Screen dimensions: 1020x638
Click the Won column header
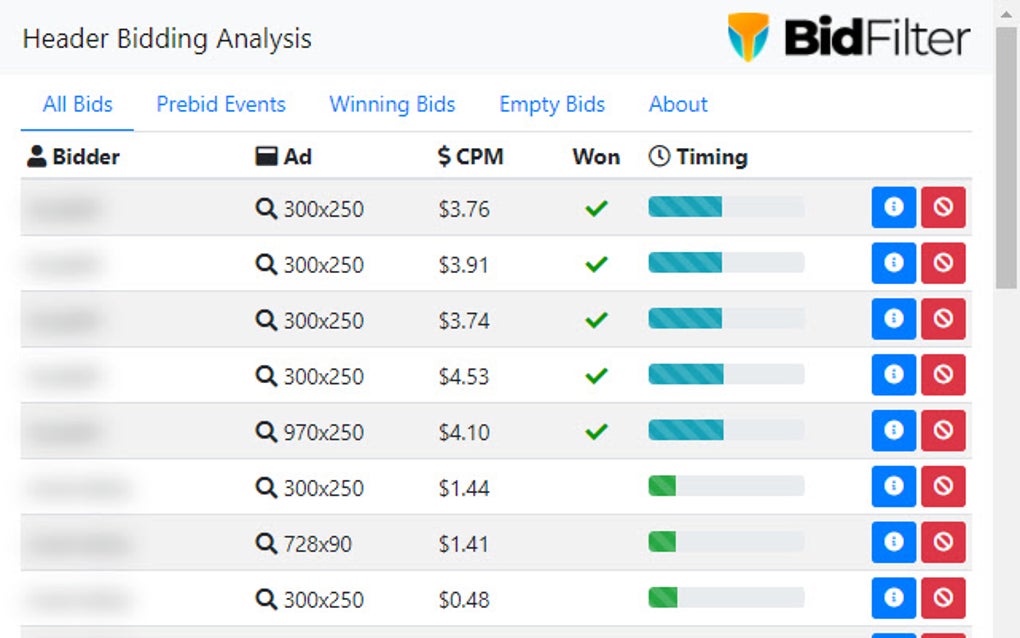tap(596, 156)
